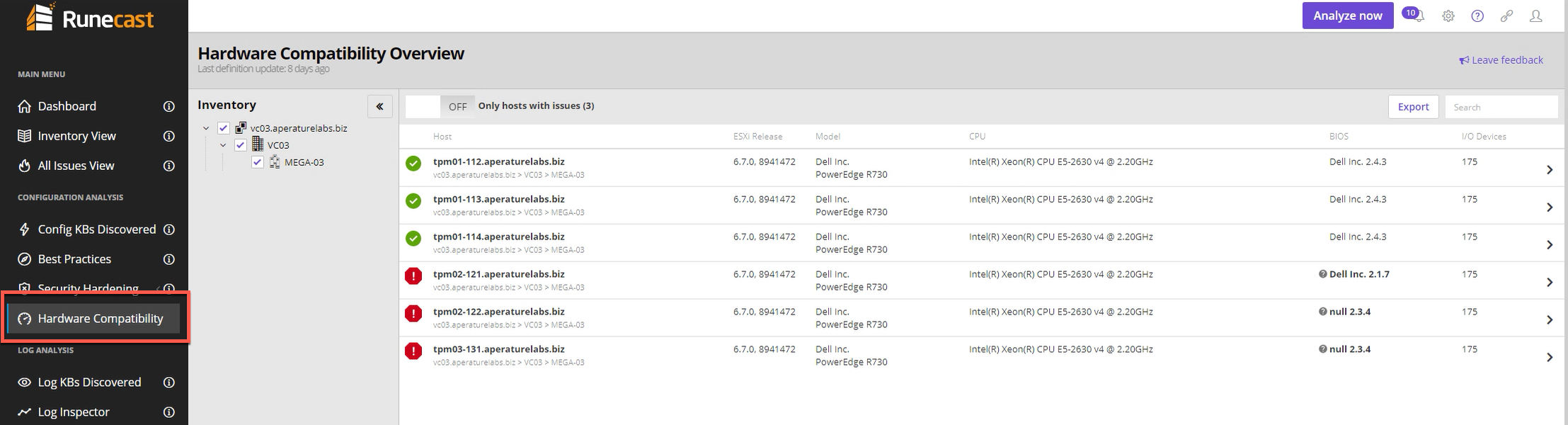Click info icon next to Dashboard
This screenshot has height=425, width=1568.
pos(169,106)
